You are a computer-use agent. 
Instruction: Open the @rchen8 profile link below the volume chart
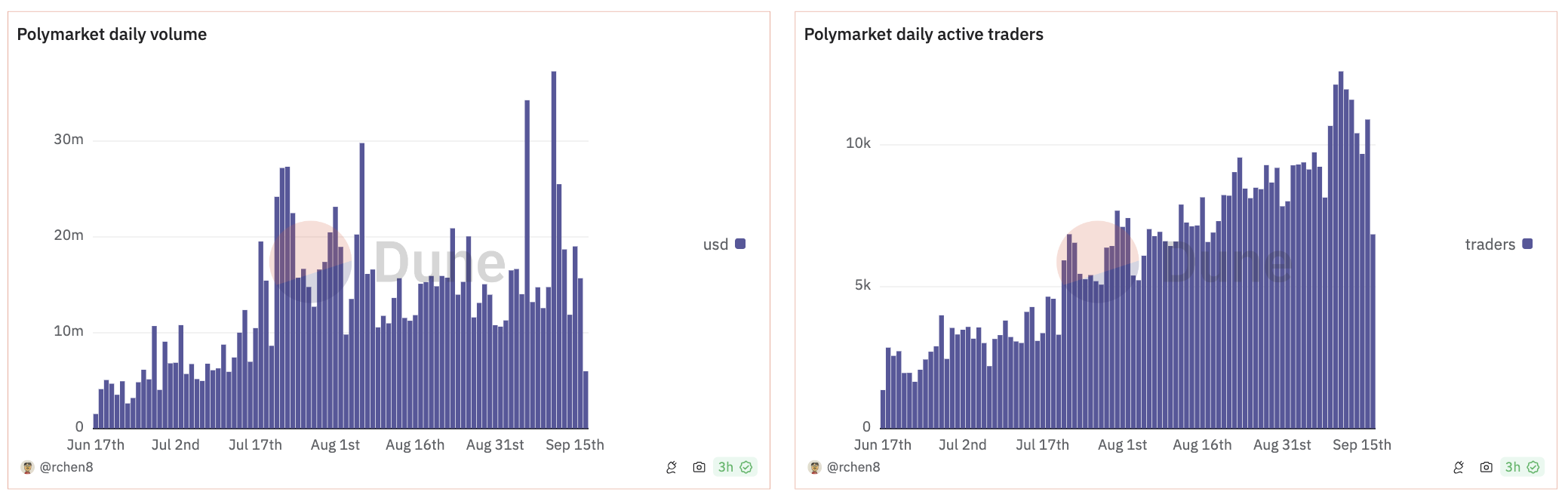pyautogui.click(x=66, y=467)
